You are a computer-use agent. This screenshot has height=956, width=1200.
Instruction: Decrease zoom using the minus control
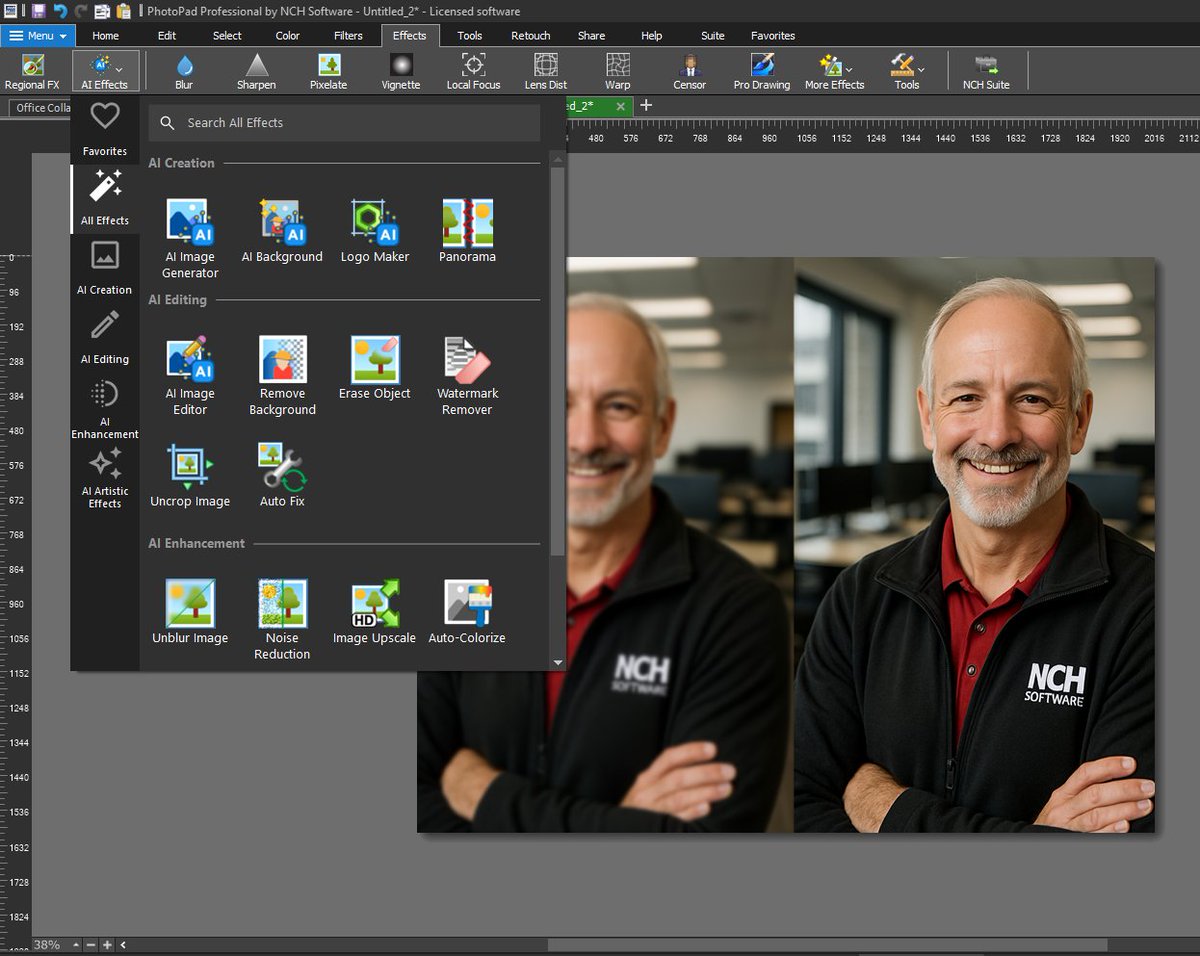click(x=90, y=943)
